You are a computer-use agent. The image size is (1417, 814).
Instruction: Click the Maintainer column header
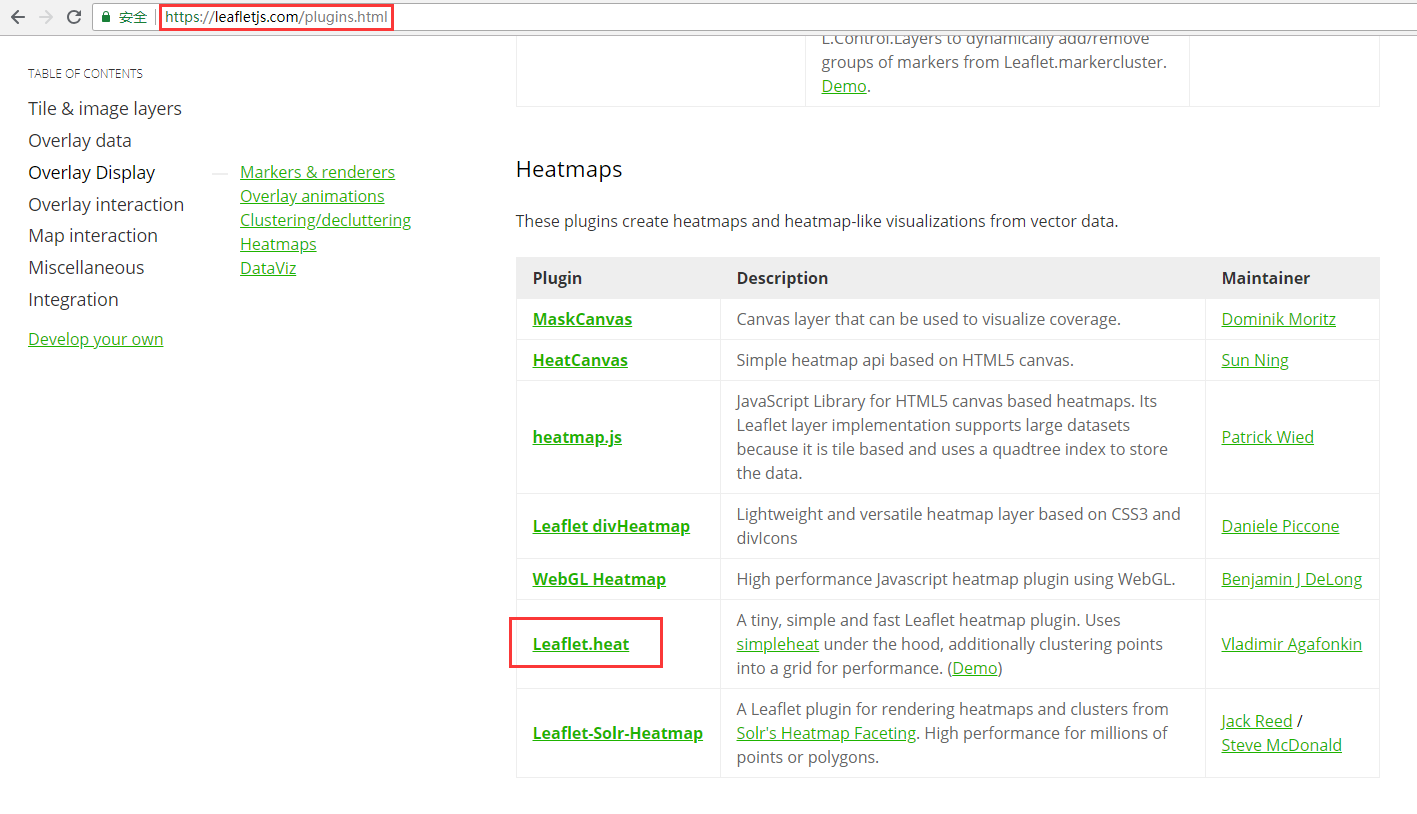coord(1266,278)
